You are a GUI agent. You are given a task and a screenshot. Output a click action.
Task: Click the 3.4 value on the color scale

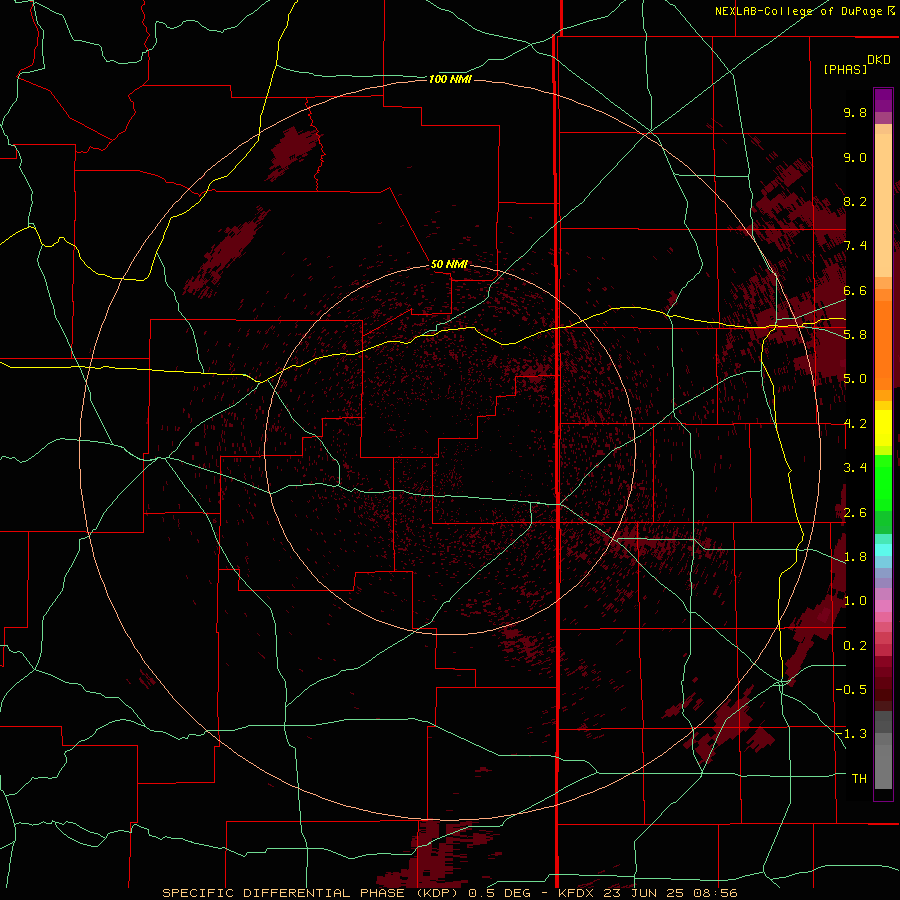pyautogui.click(x=855, y=468)
